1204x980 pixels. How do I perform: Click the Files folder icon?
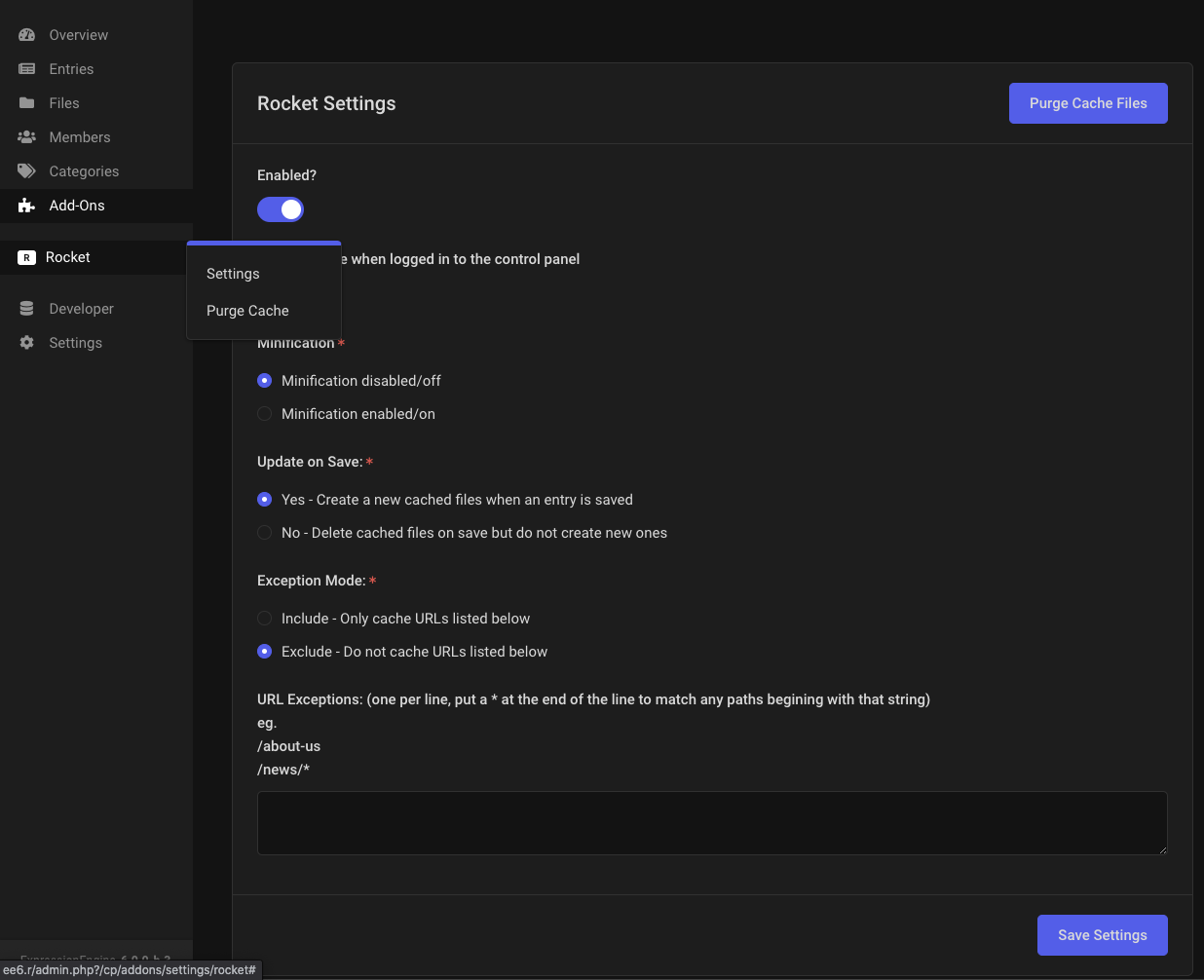27,103
